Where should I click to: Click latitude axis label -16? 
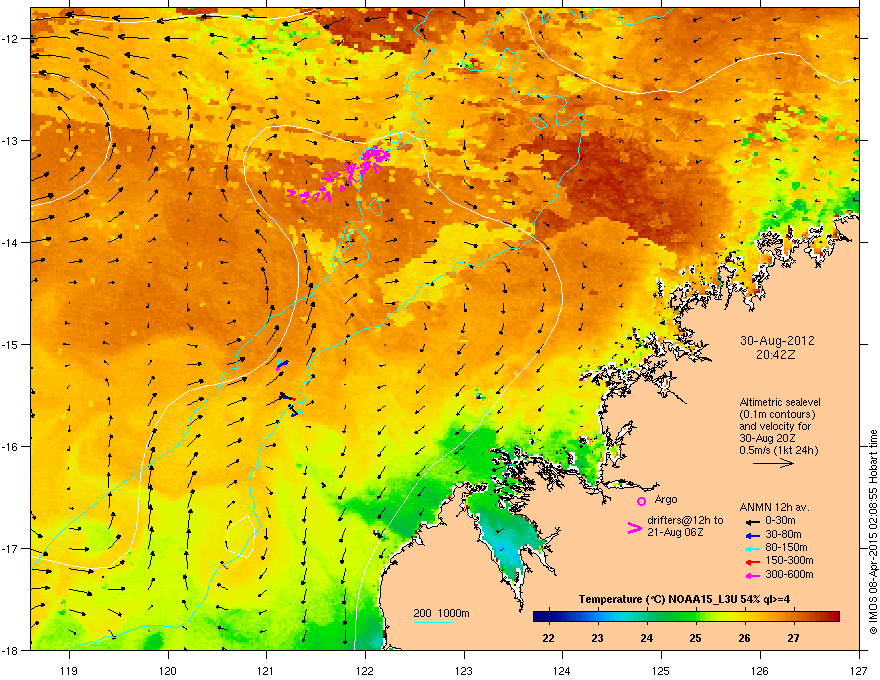click(x=11, y=447)
